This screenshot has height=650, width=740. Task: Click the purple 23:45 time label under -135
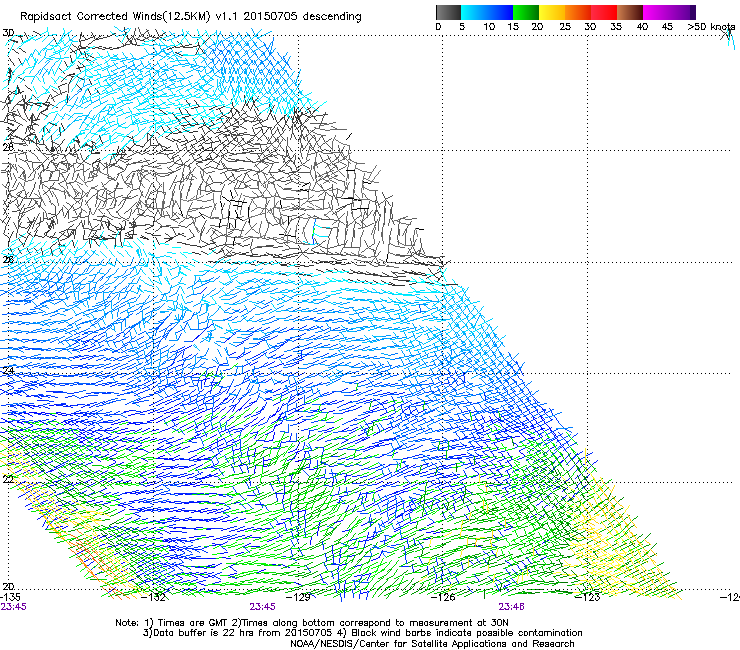point(13,607)
